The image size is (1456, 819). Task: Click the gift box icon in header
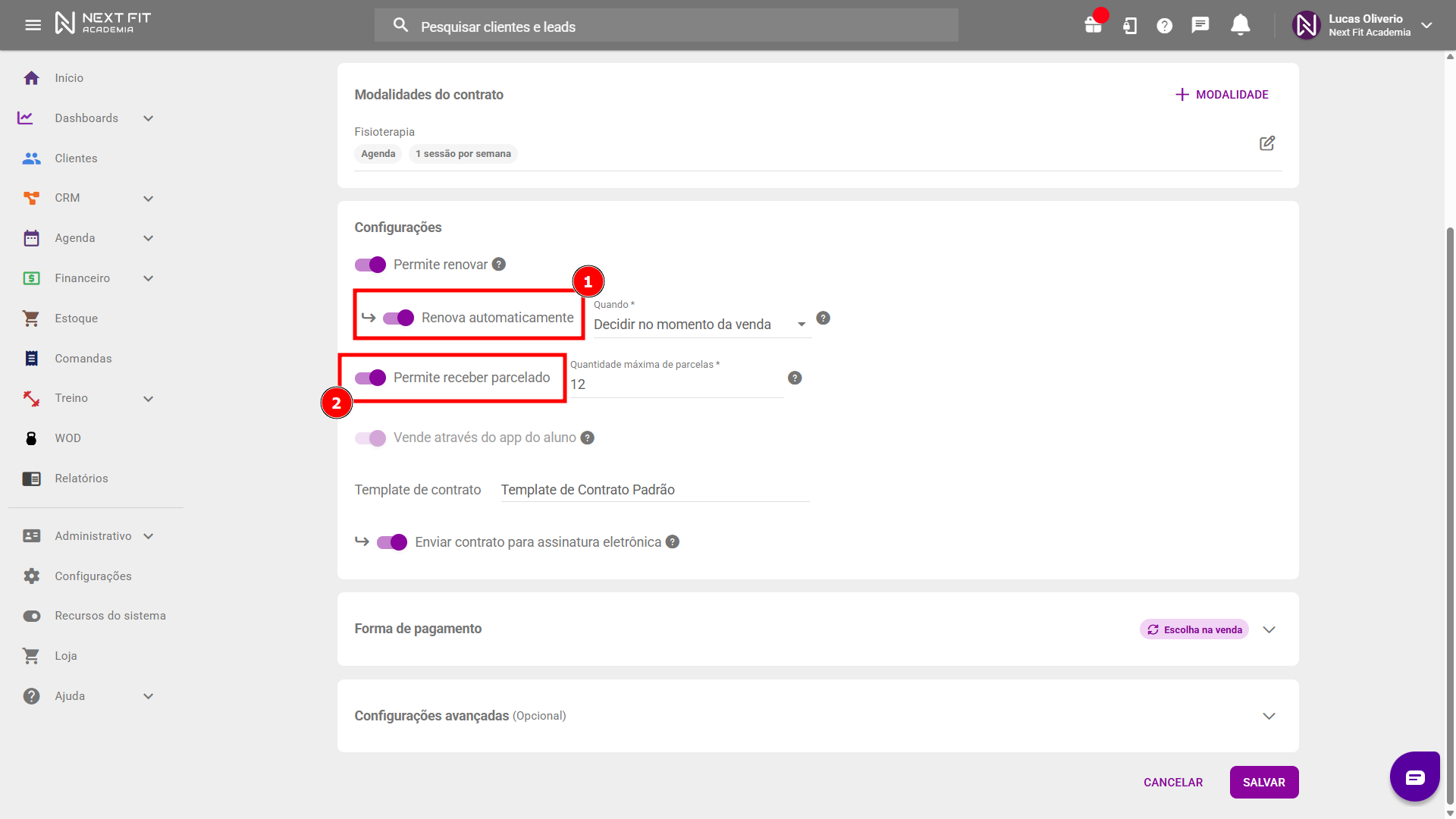pyautogui.click(x=1093, y=26)
